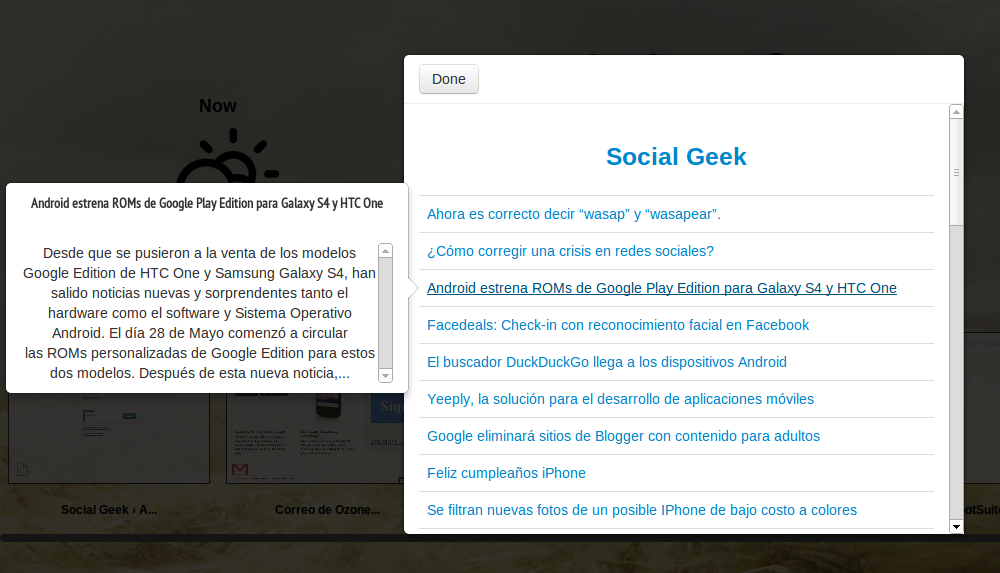Click article preview scrollbar down arrow
Viewport: 1000px width, 573px height.
click(386, 375)
